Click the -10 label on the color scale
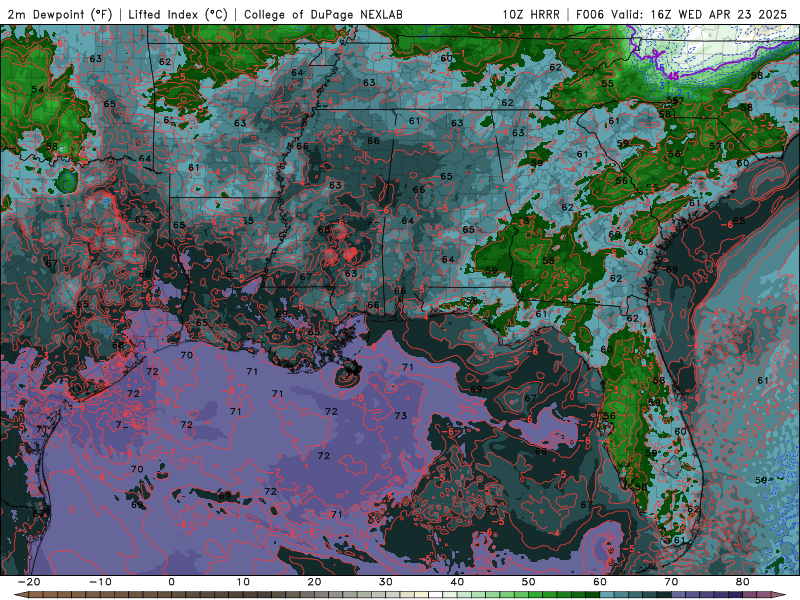Screen dimensions: 800x600 [x=100, y=582]
